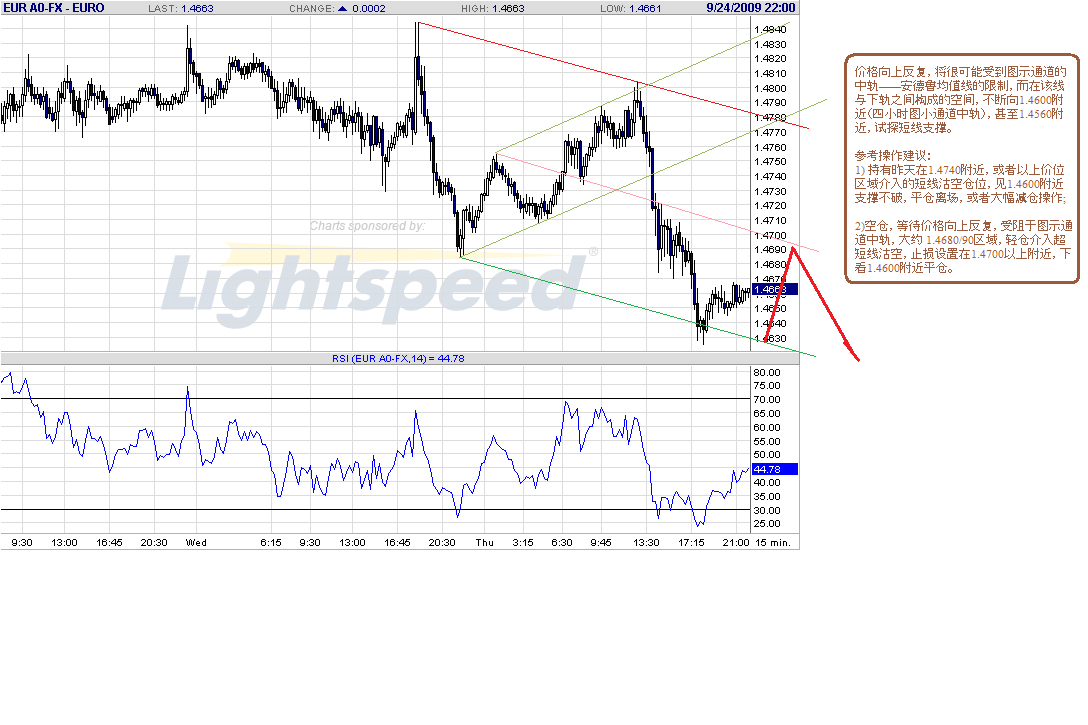Click the 1.4700 price axis label
Image resolution: width=1088 pixels, height=725 pixels.
coord(770,236)
